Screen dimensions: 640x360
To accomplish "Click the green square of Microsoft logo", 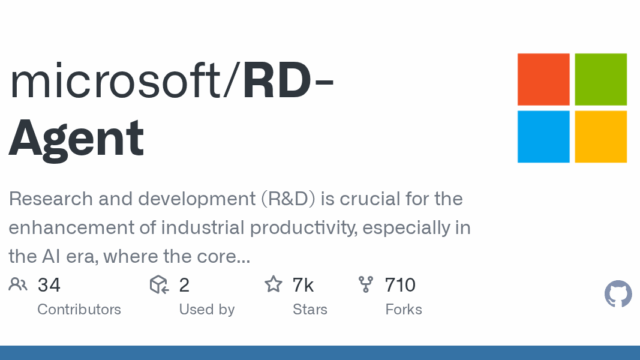I will pos(601,79).
